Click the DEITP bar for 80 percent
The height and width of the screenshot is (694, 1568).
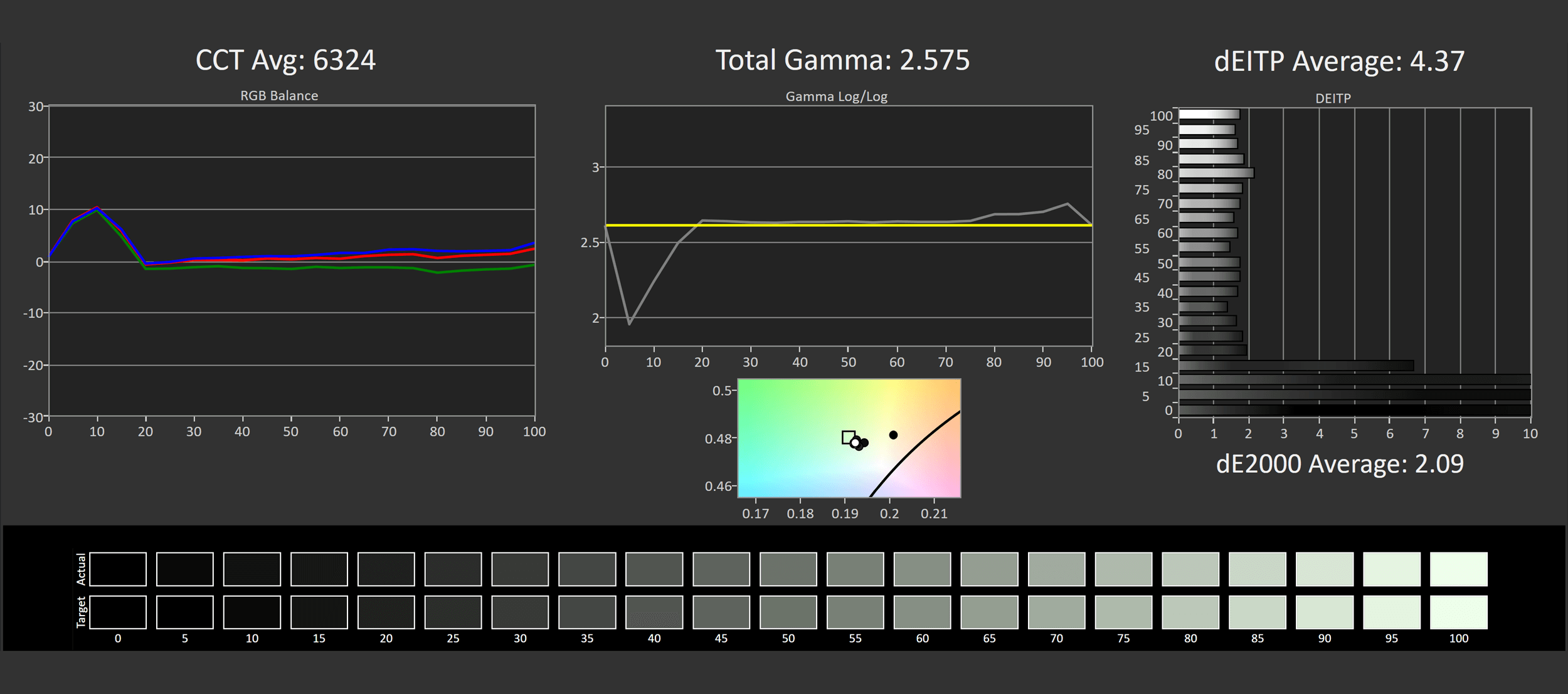(x=1216, y=173)
